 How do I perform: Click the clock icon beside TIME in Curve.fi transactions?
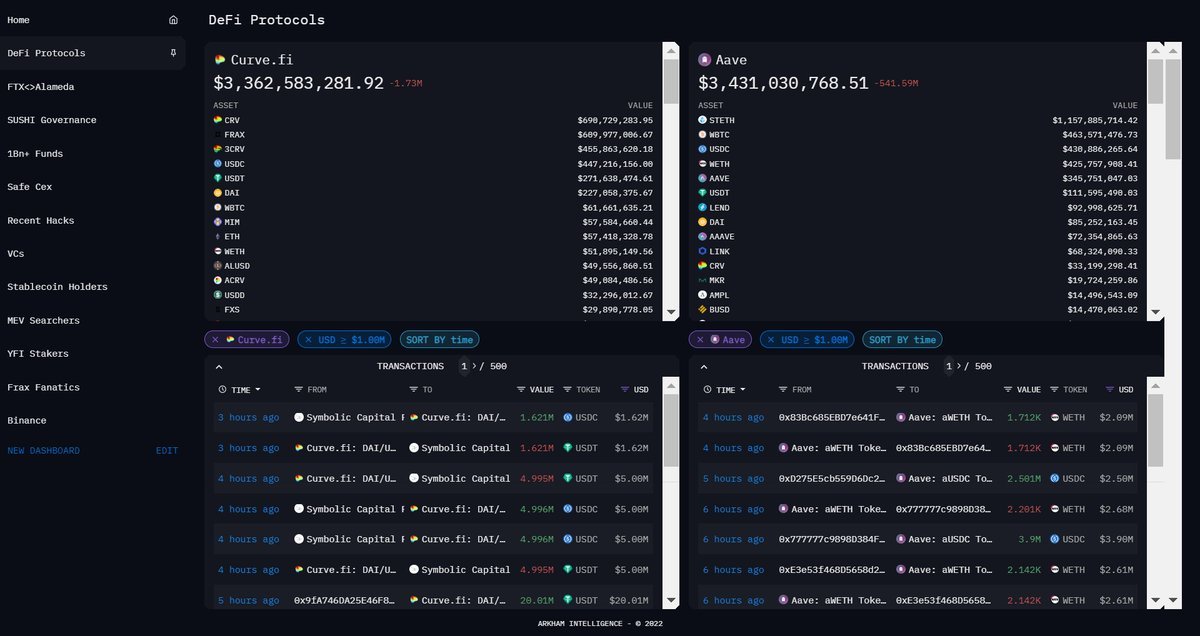[222, 389]
